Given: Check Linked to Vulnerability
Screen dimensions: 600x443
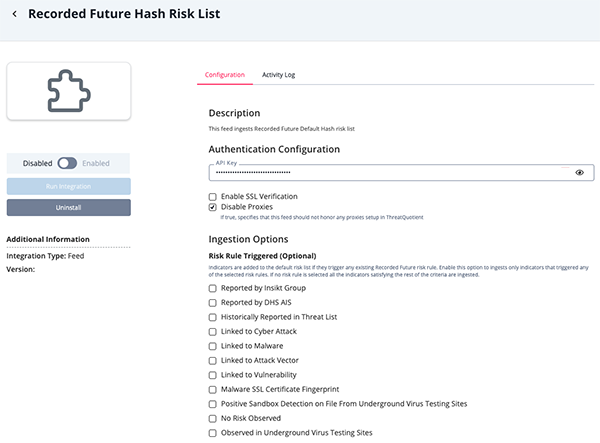Looking at the screenshot, I should pos(213,374).
